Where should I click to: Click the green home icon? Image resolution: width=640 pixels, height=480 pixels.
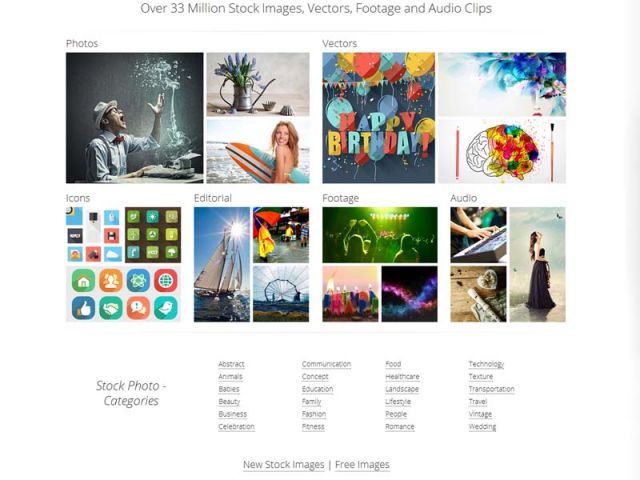pos(83,281)
